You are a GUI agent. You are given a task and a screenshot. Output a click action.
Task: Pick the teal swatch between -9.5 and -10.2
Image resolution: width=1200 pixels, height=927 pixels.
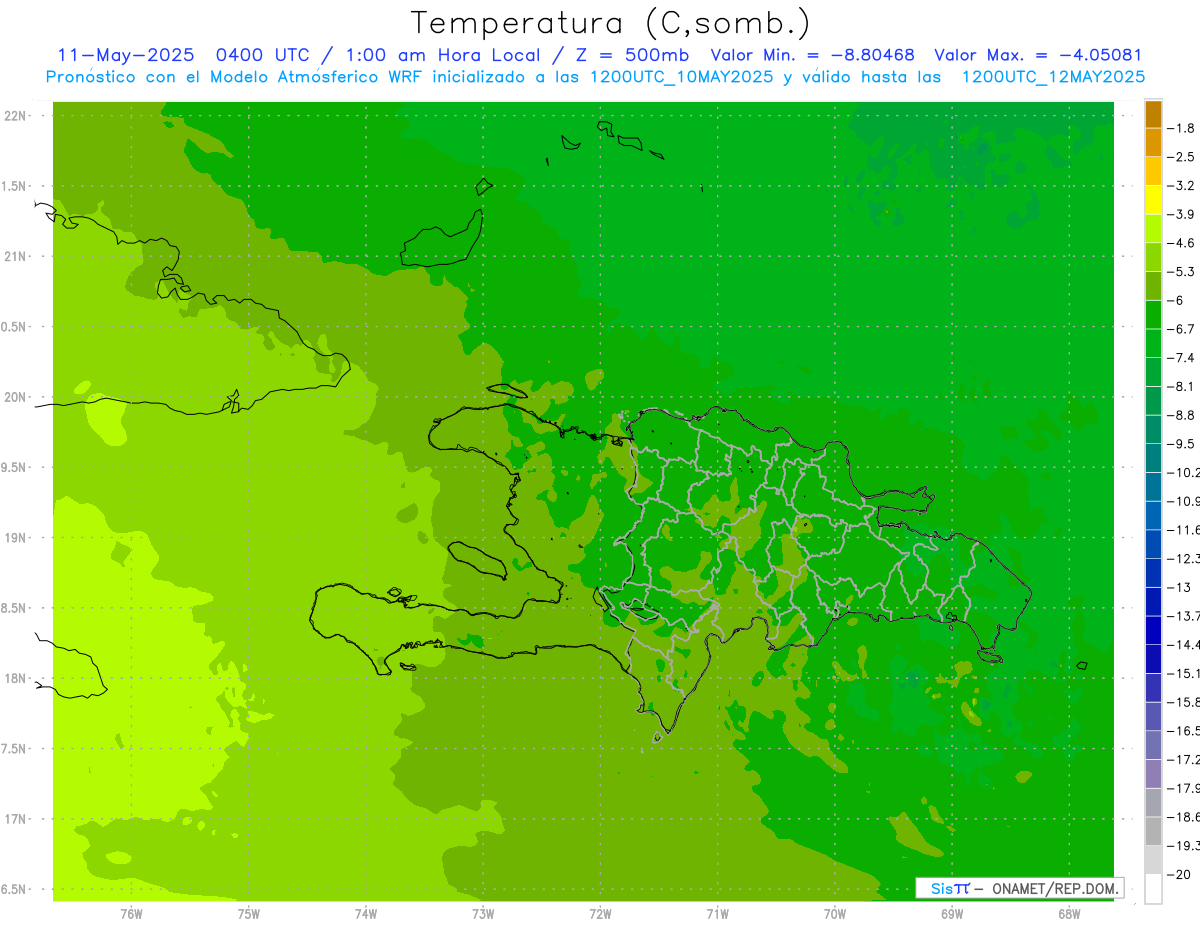point(1153,458)
